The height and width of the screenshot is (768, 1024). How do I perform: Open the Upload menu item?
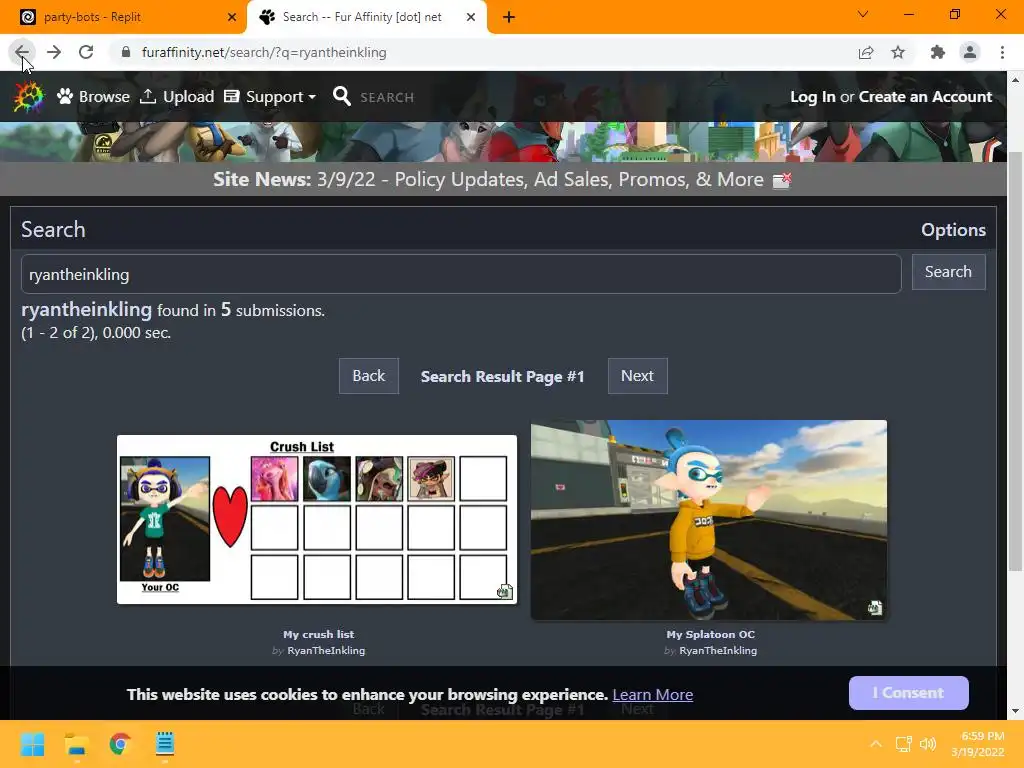tap(177, 97)
